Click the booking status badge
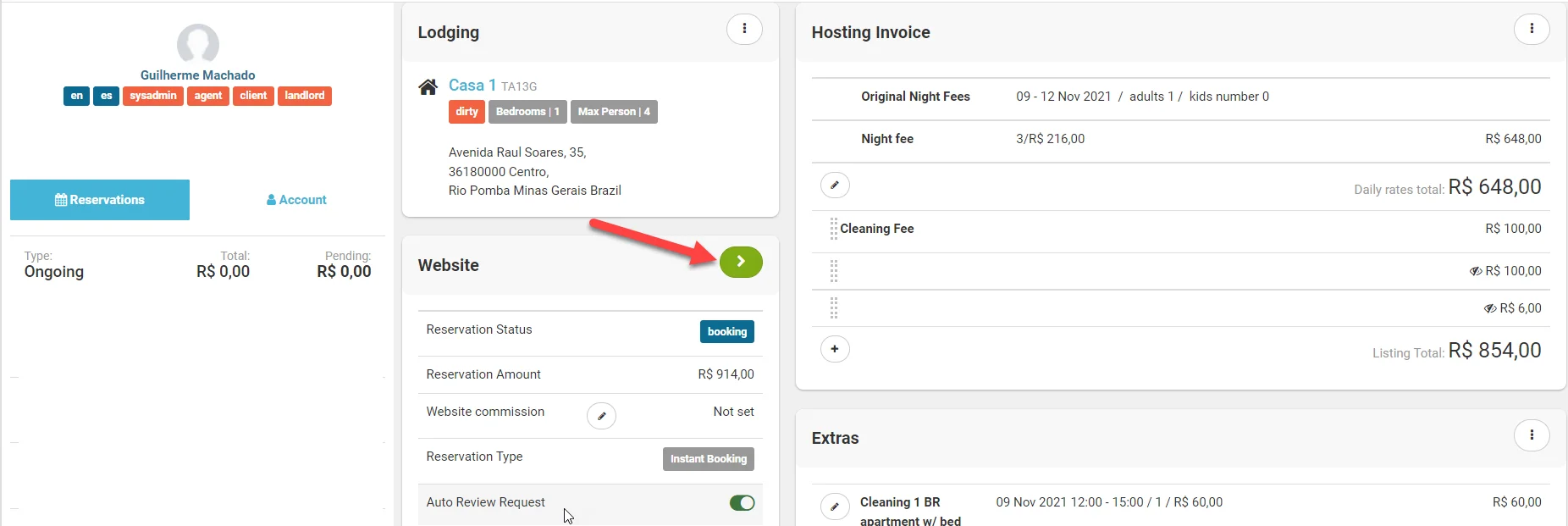Image resolution: width=1568 pixels, height=526 pixels. pyautogui.click(x=726, y=332)
